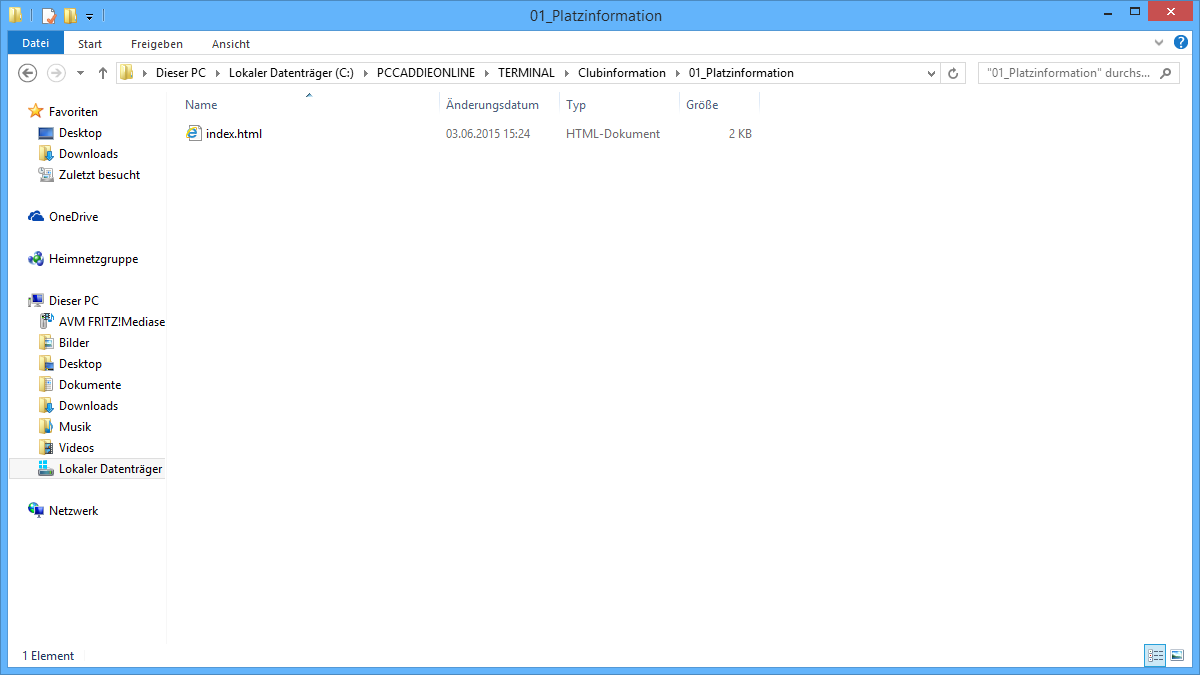Image resolution: width=1200 pixels, height=675 pixels.
Task: Refresh the current folder view
Action: [953, 73]
